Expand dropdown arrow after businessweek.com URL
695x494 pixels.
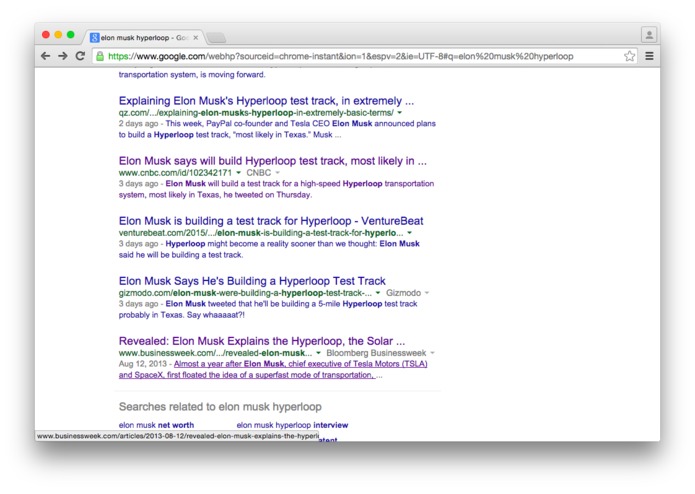(x=318, y=353)
